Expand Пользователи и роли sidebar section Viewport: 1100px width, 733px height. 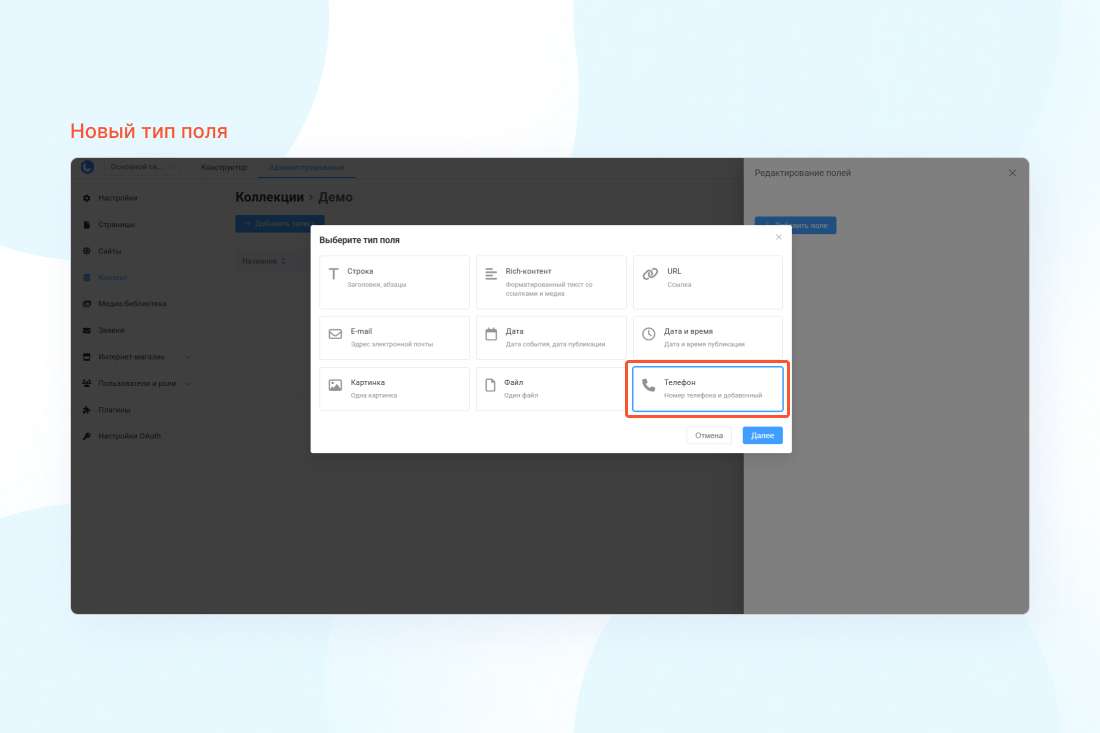tap(188, 383)
